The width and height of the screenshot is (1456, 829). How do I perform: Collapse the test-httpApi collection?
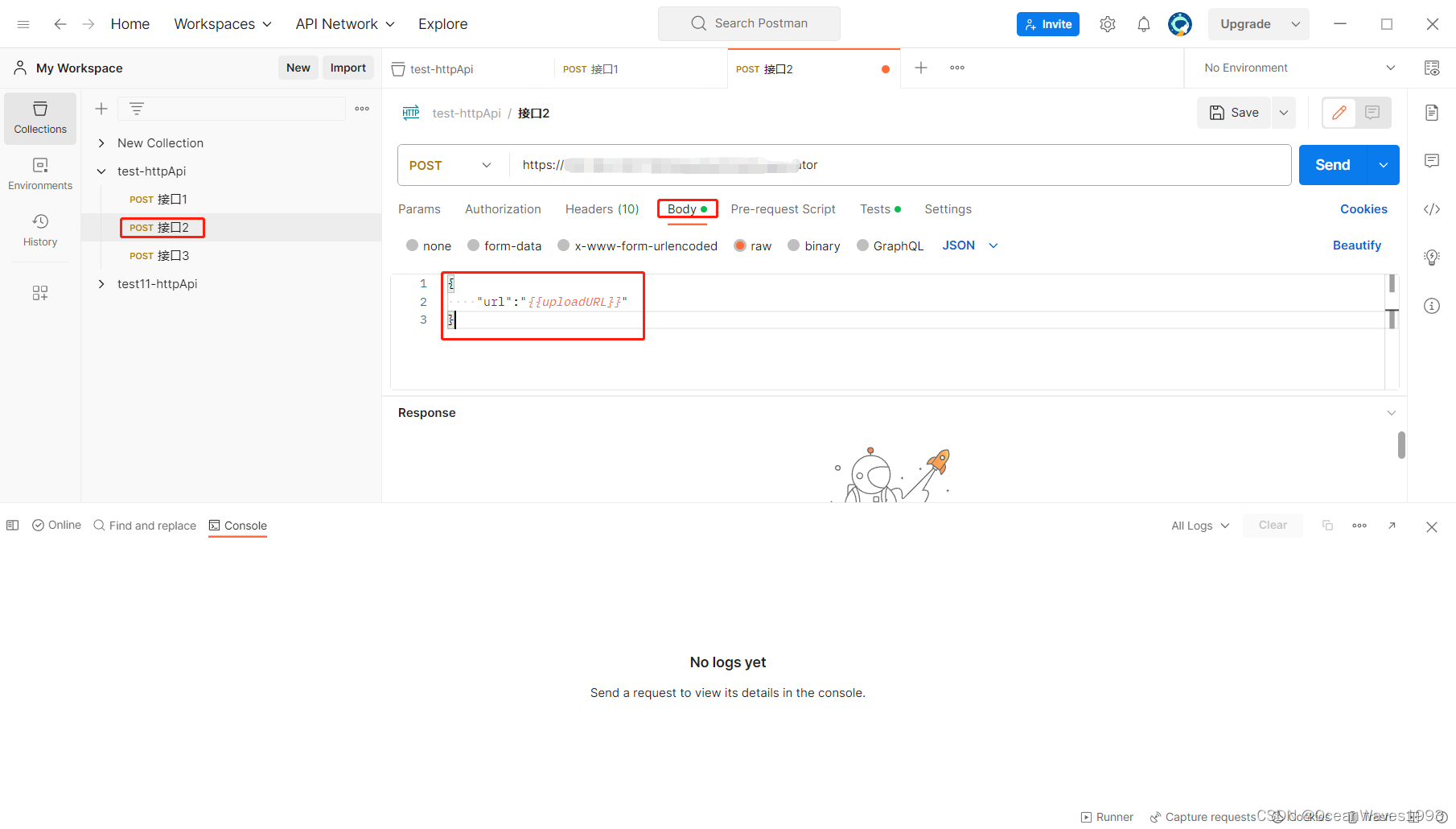coord(101,171)
